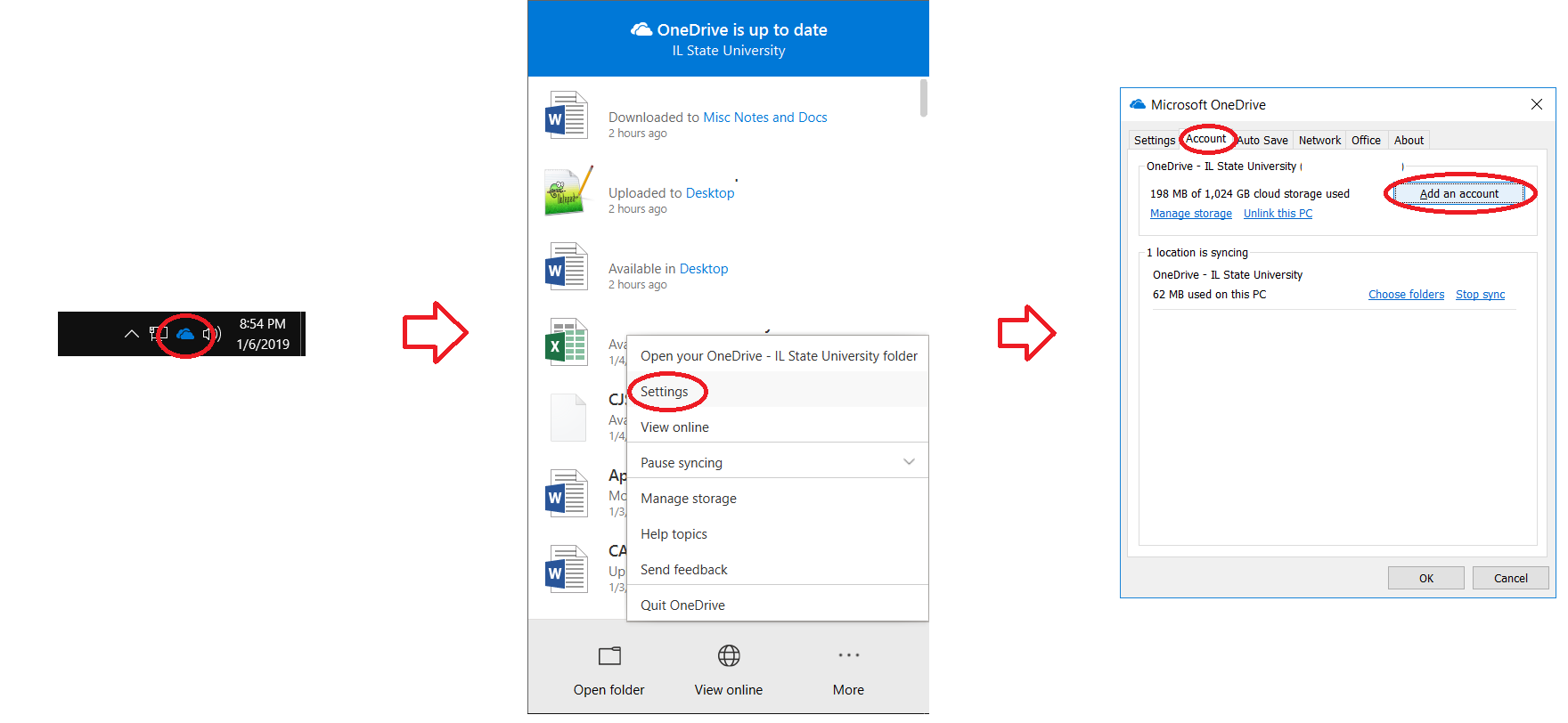1568x723 pixels.
Task: Open the About tab
Action: 1409,140
